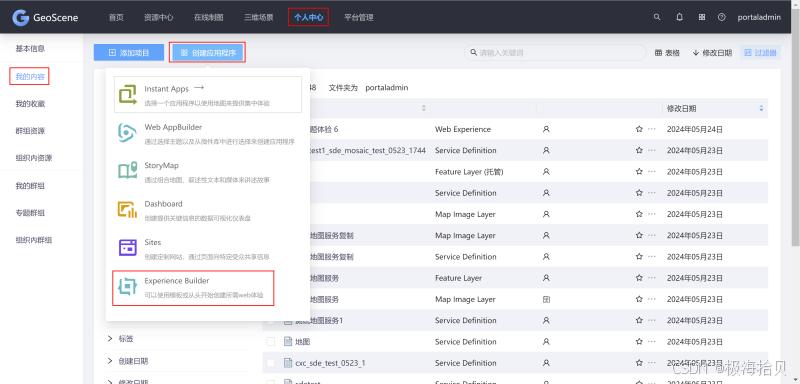Open more options for 地图服务1 row
Viewport: 800px width, 384px height.
click(652, 321)
